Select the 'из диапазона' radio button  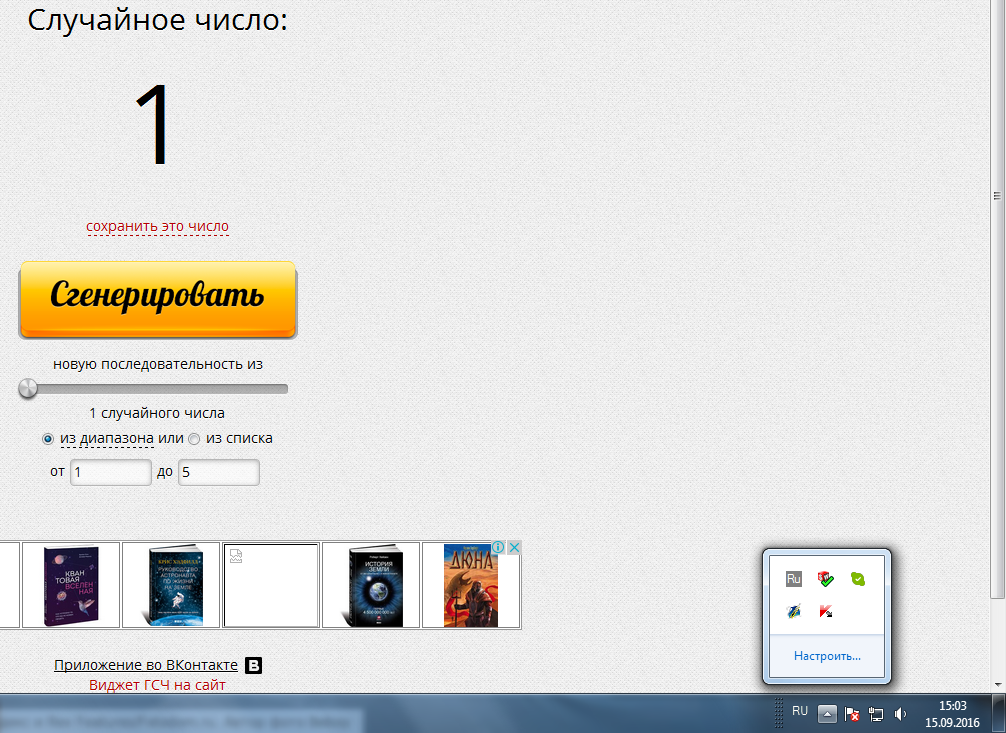(x=48, y=439)
